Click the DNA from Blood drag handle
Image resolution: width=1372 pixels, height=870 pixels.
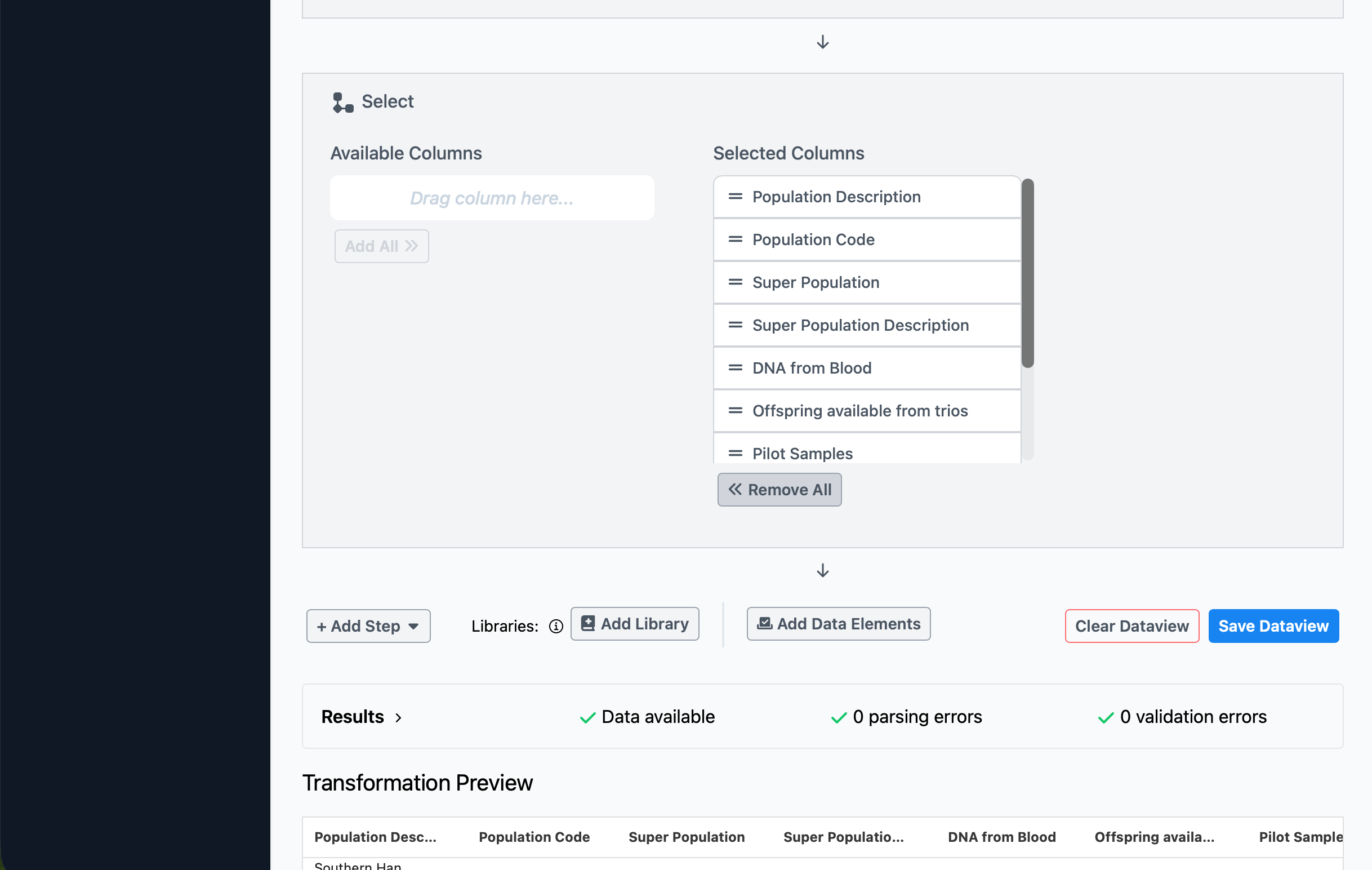735,368
